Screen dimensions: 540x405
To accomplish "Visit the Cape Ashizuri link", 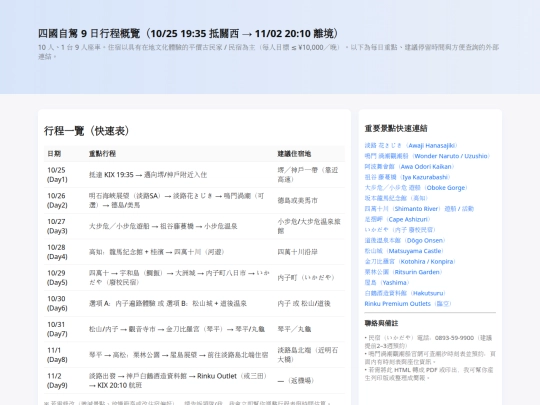I will pos(398,219).
